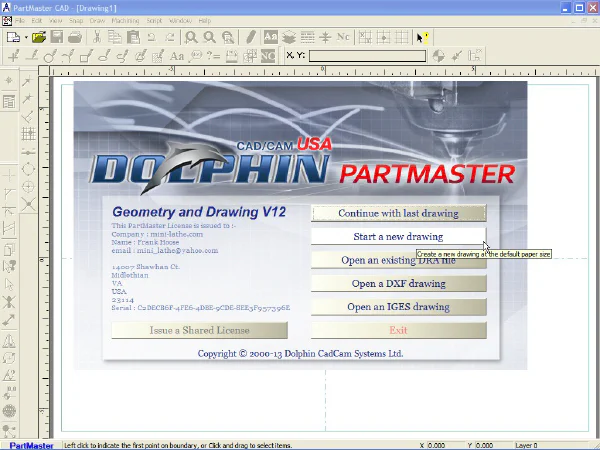
Task: Click the New drawing toolbar icon
Action: (14, 37)
